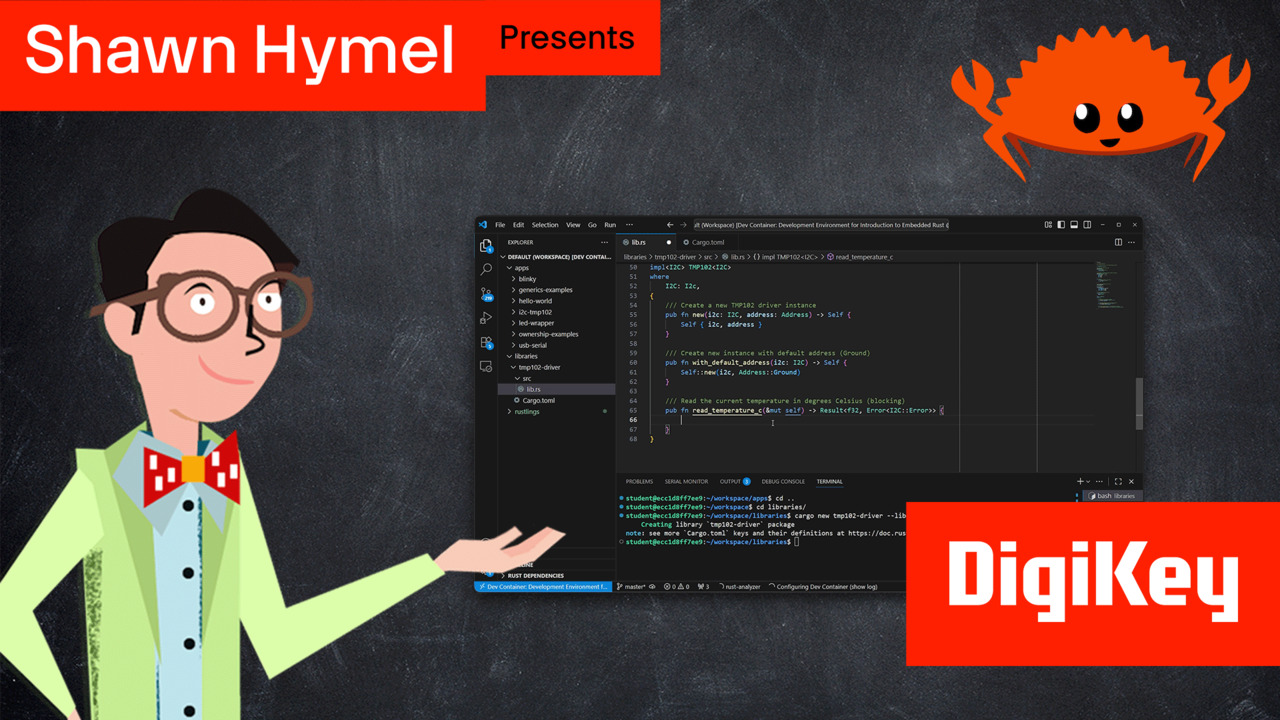Image resolution: width=1280 pixels, height=720 pixels.
Task: Select the bash libraries terminal in the list
Action: [1111, 495]
